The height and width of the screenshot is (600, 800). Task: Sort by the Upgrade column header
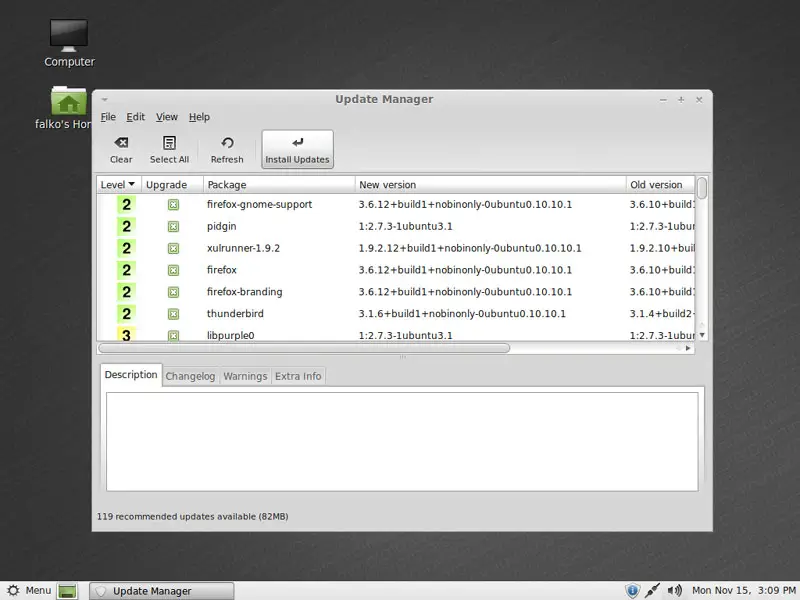click(172, 185)
